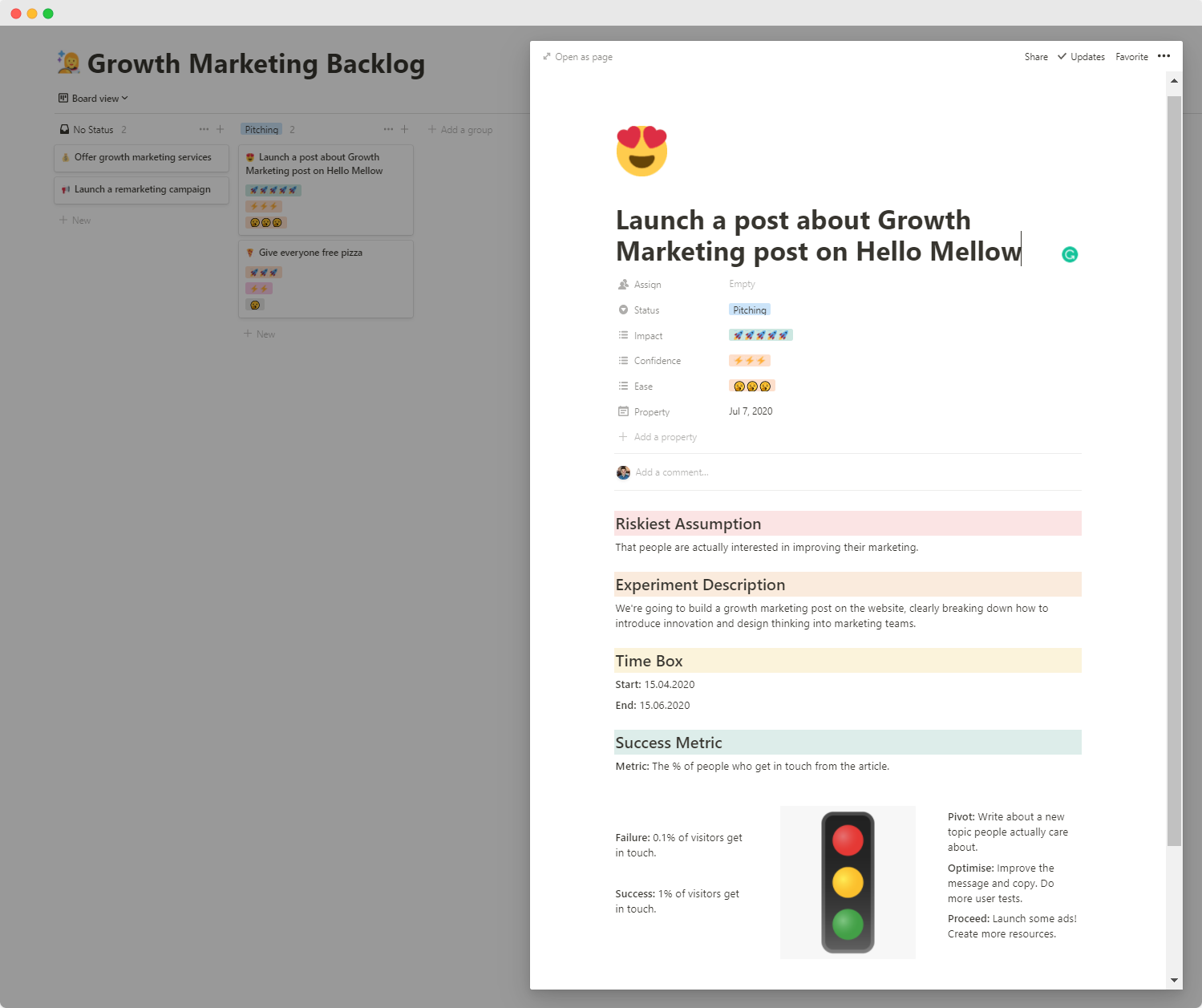
Task: Click the green Grammarly icon
Action: (1070, 255)
